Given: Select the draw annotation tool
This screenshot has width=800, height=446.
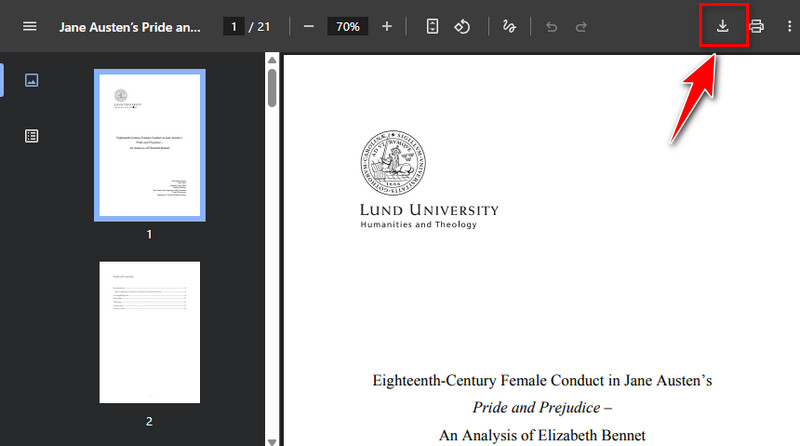Looking at the screenshot, I should (508, 27).
